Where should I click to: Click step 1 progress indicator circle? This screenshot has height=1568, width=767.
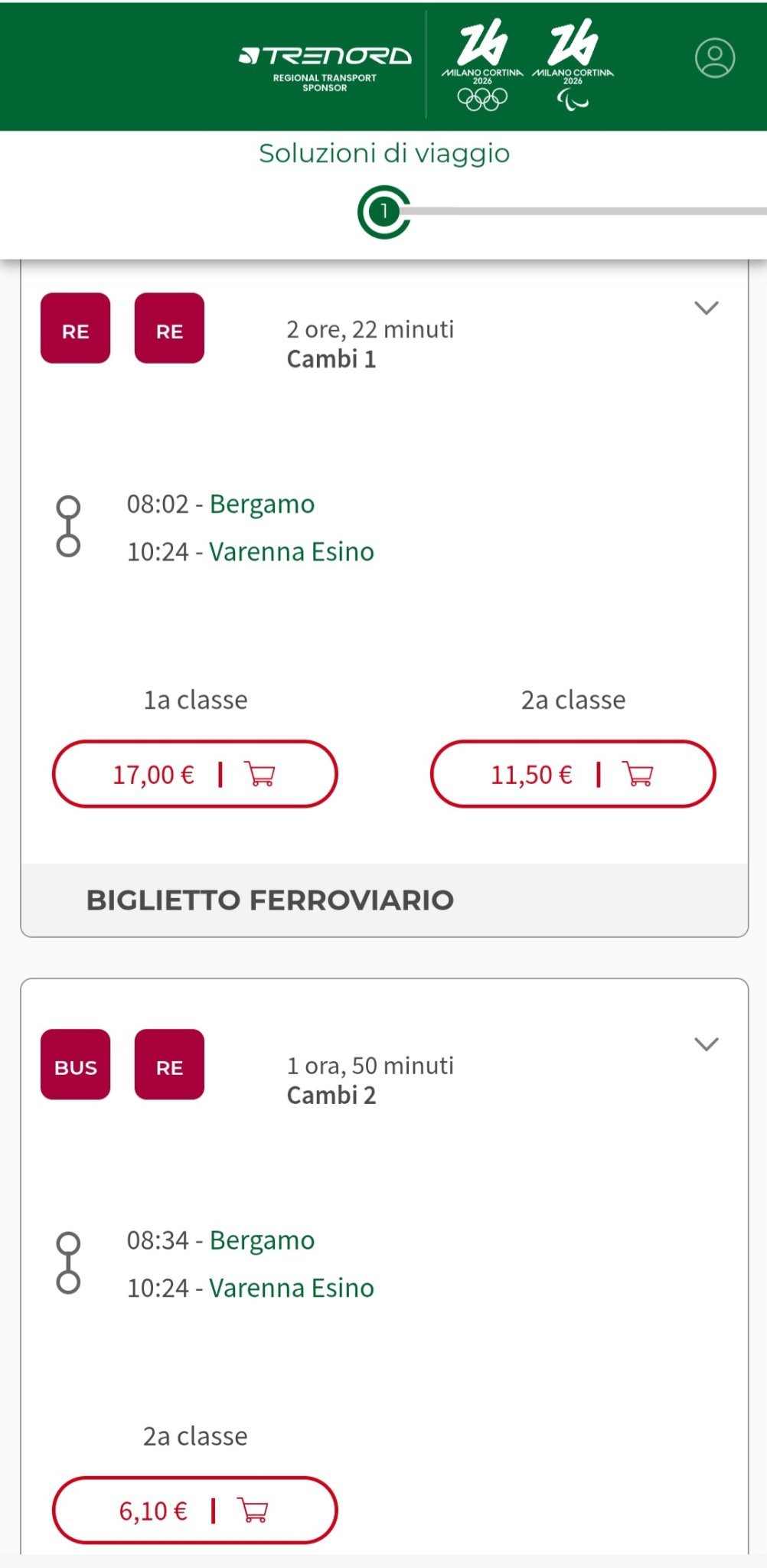pos(383,211)
